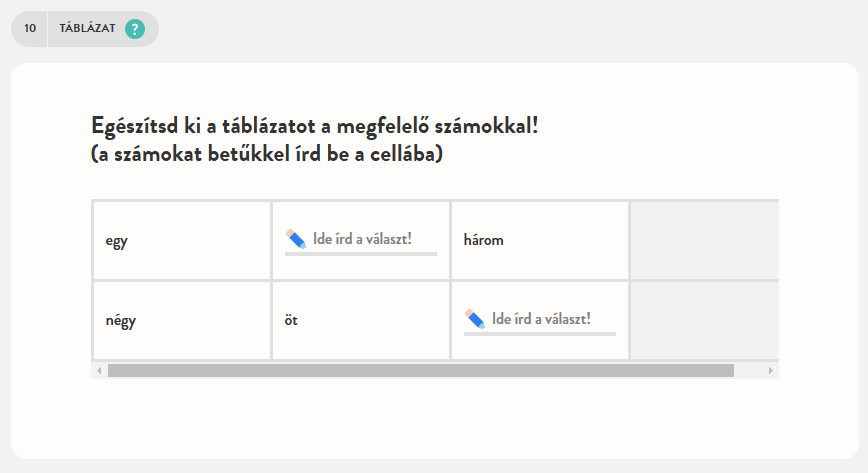Viewport: 868px width, 473px height.
Task: Click the table's horizontal scrollbar thumb
Action: 420,371
